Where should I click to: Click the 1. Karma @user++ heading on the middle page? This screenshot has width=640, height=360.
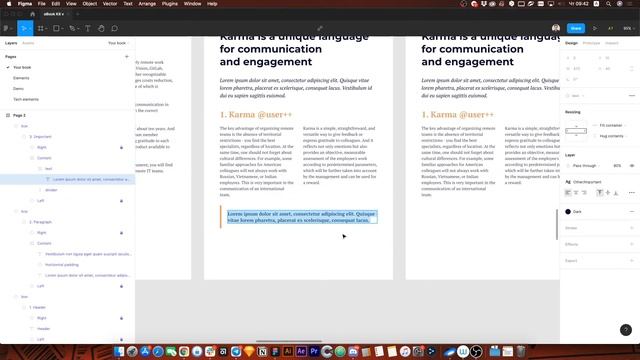256,115
